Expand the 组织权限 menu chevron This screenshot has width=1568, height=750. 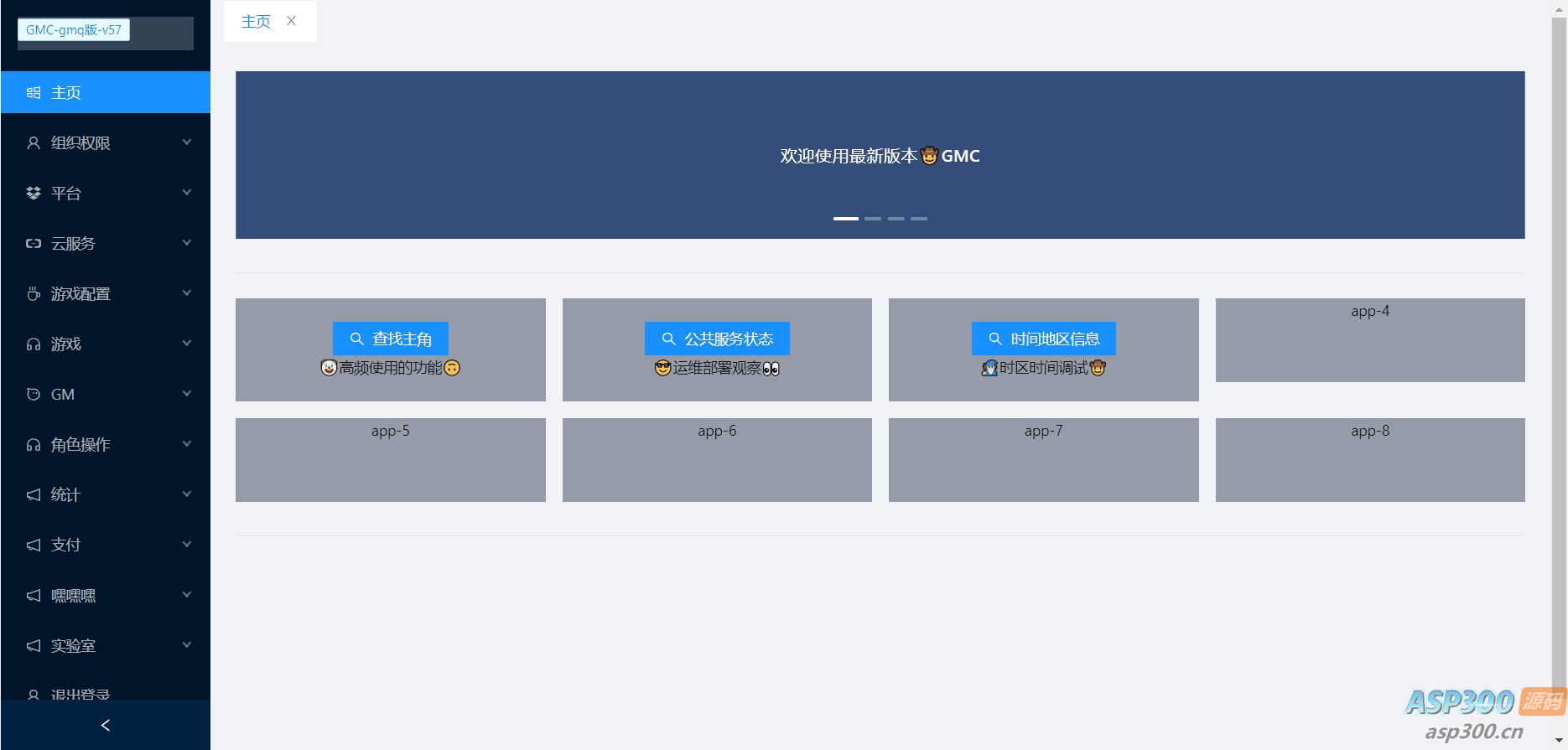187,142
